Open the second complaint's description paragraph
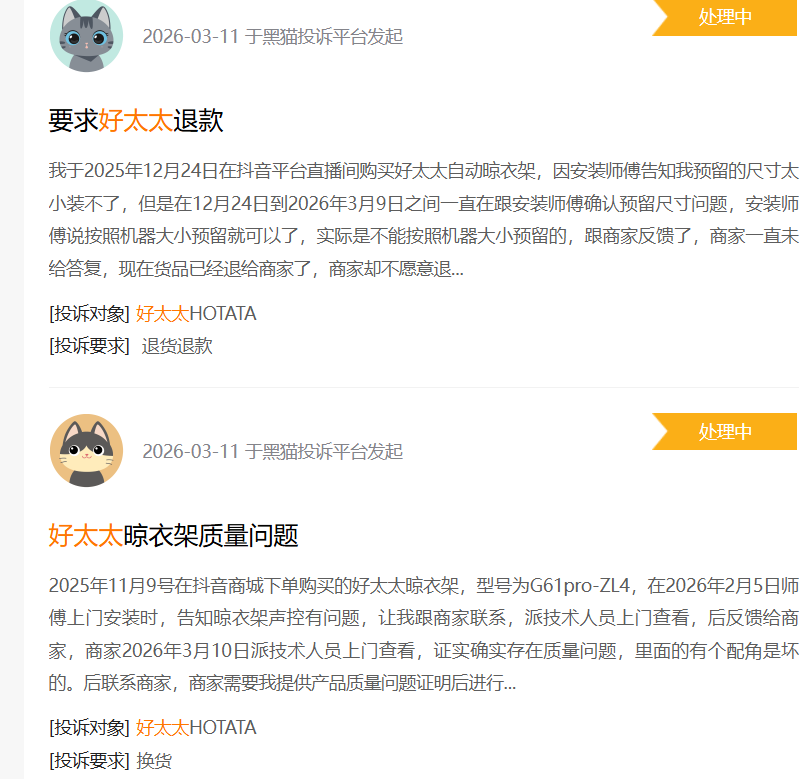810x779 pixels. tap(424, 634)
